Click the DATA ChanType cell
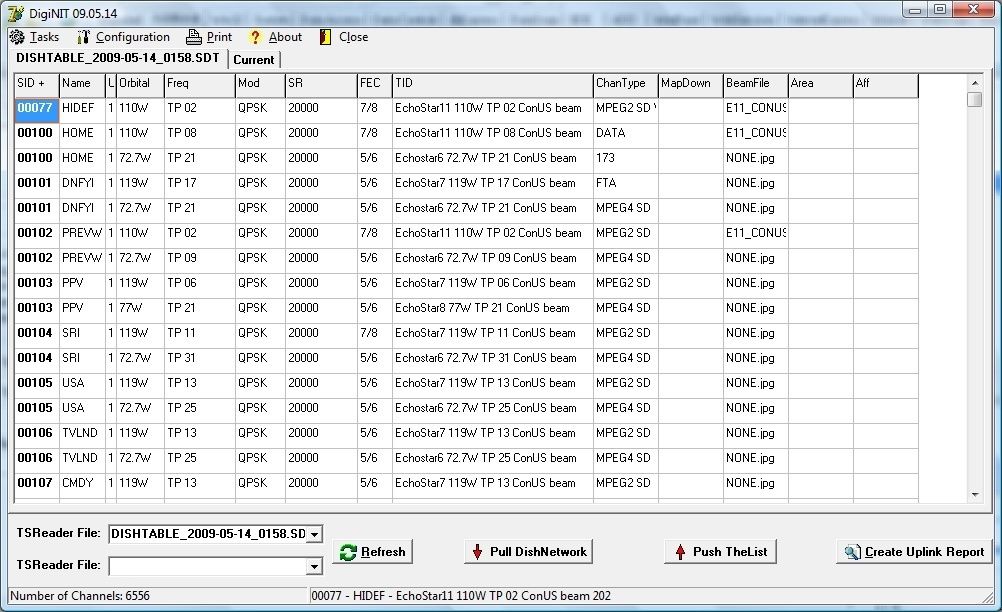Screen dimensions: 1002x612 pos(626,134)
